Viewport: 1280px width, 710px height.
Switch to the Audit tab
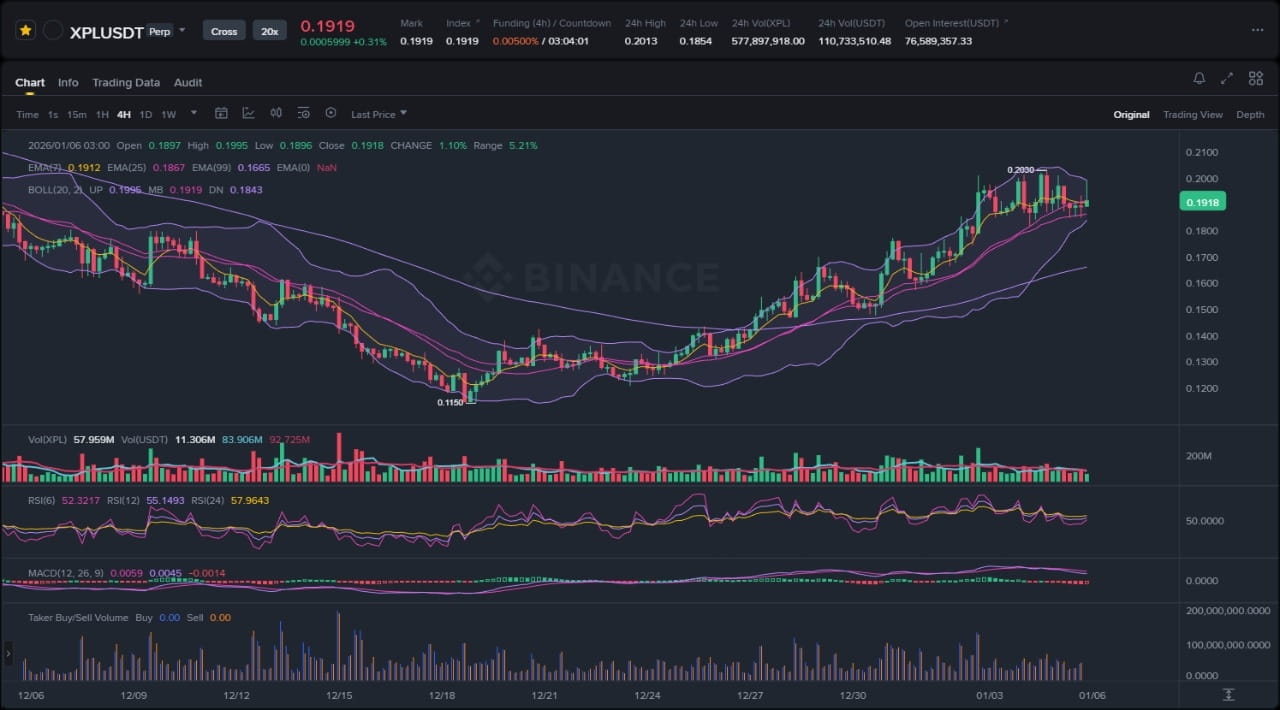pyautogui.click(x=188, y=83)
